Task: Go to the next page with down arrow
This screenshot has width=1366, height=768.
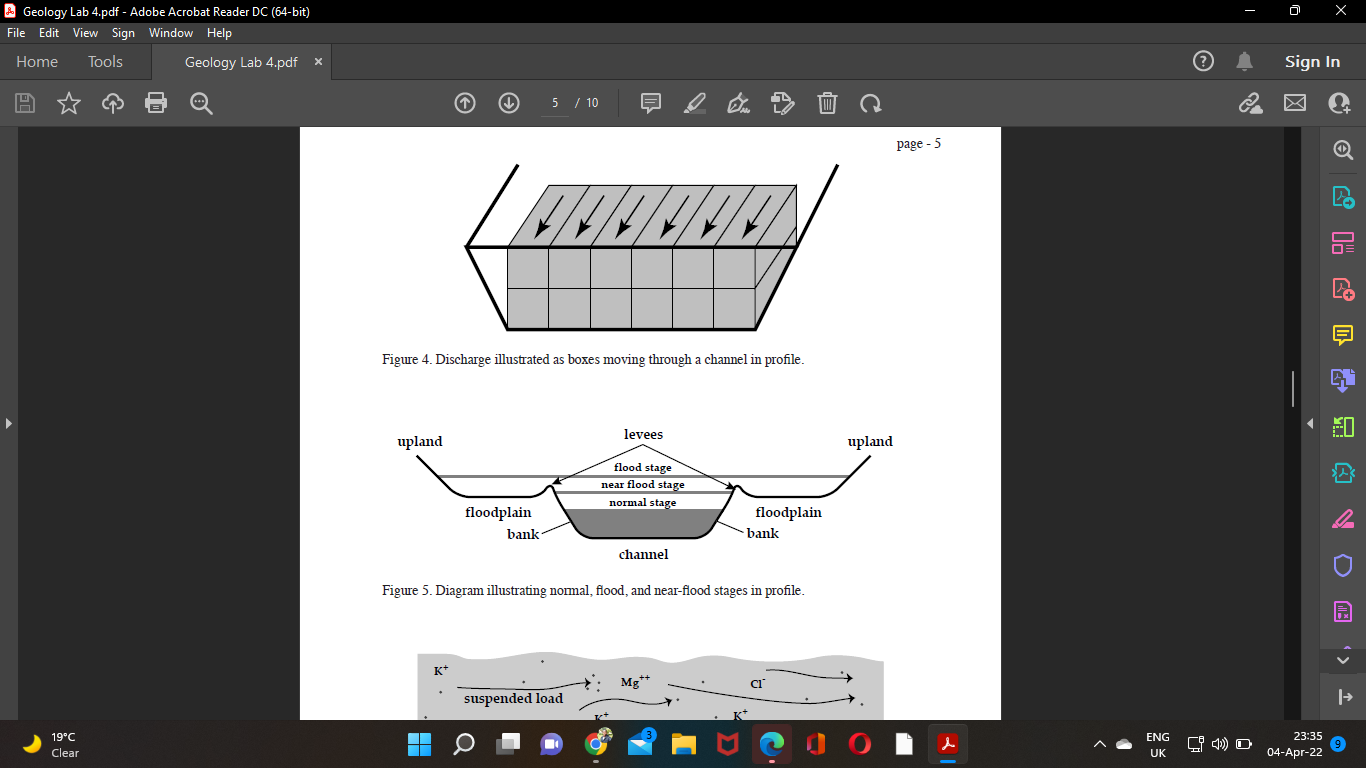Action: [x=509, y=103]
